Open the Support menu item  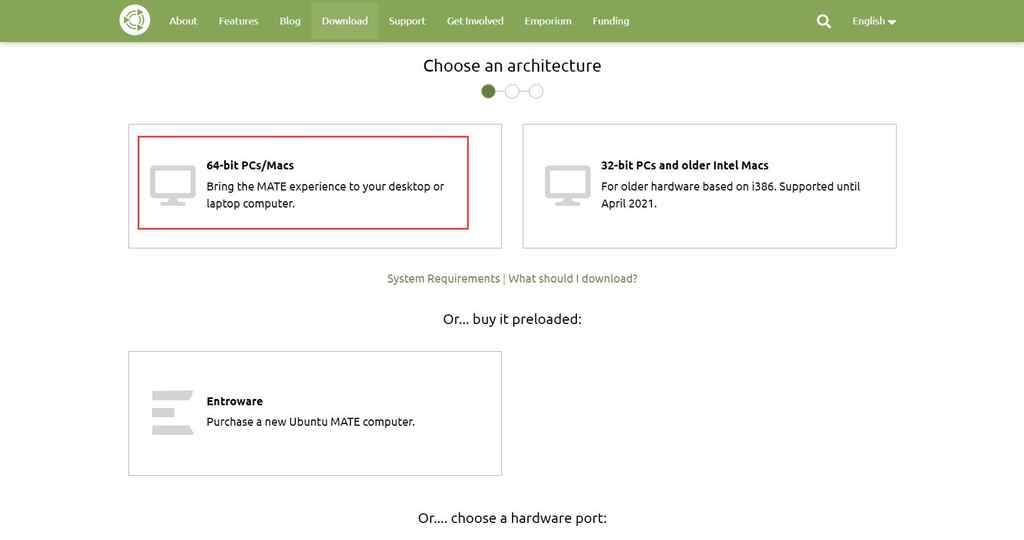pos(407,21)
